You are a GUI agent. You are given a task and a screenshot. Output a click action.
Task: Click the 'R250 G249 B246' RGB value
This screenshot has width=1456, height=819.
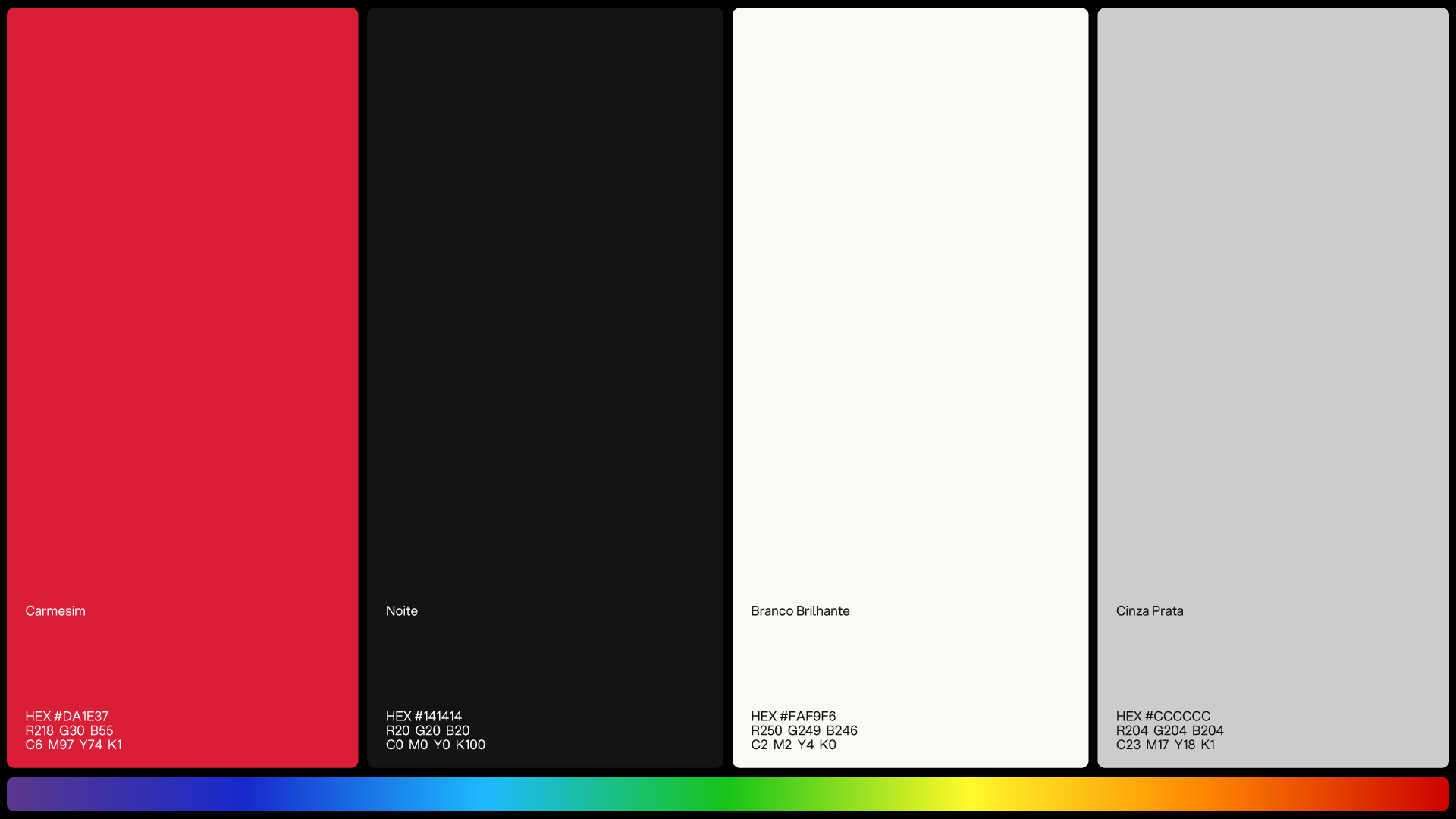pyautogui.click(x=804, y=731)
